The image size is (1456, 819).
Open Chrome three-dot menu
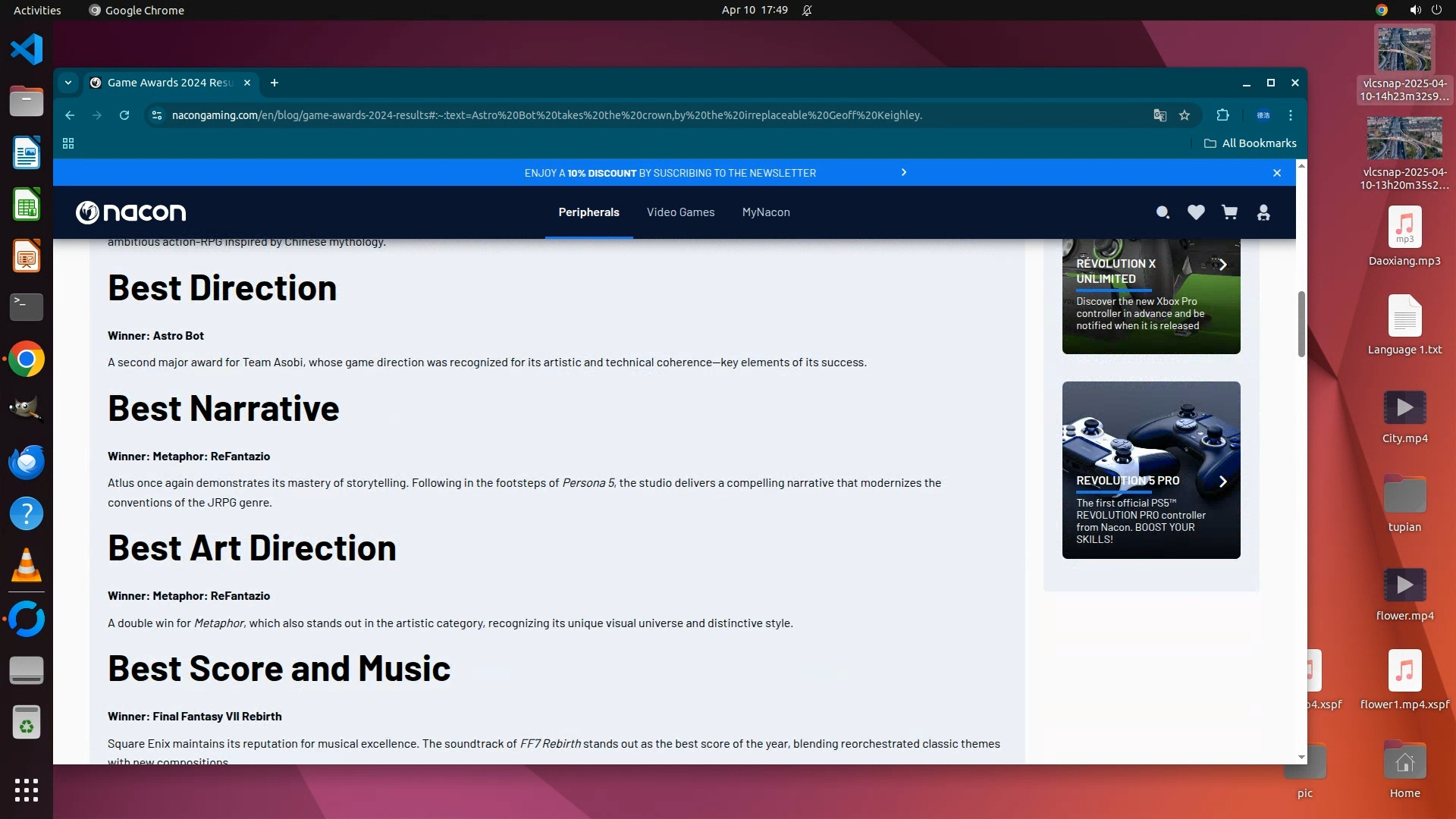(x=1291, y=115)
